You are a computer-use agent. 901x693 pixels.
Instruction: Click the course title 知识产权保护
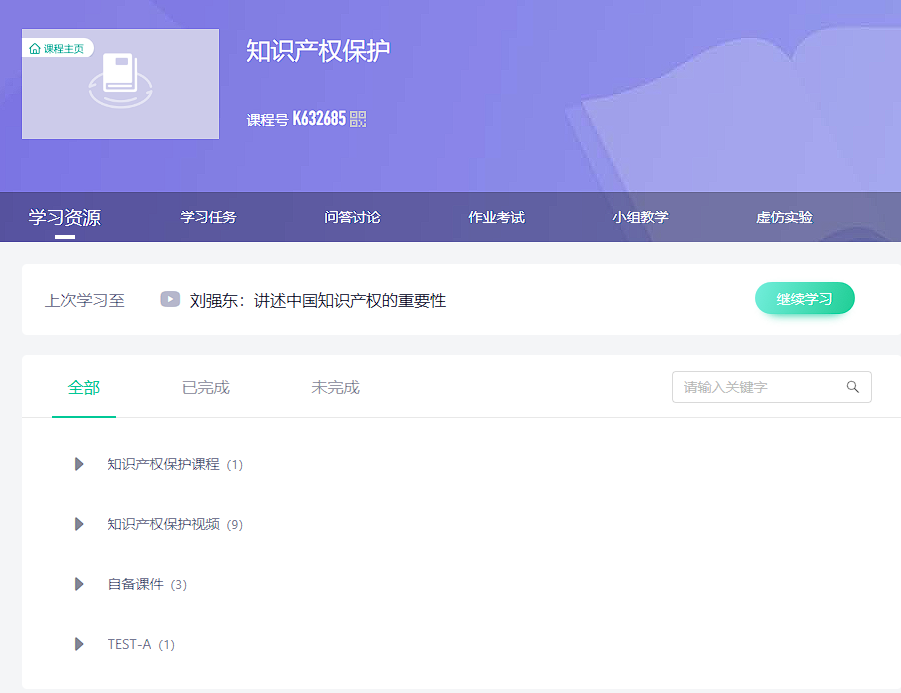click(x=318, y=51)
